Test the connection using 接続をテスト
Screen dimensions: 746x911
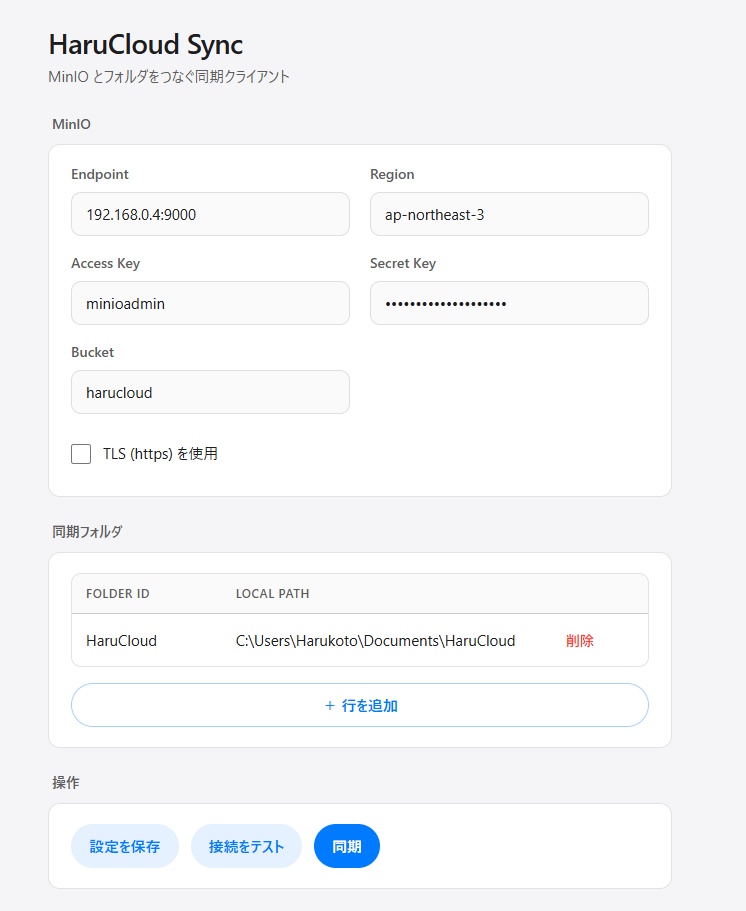[246, 846]
